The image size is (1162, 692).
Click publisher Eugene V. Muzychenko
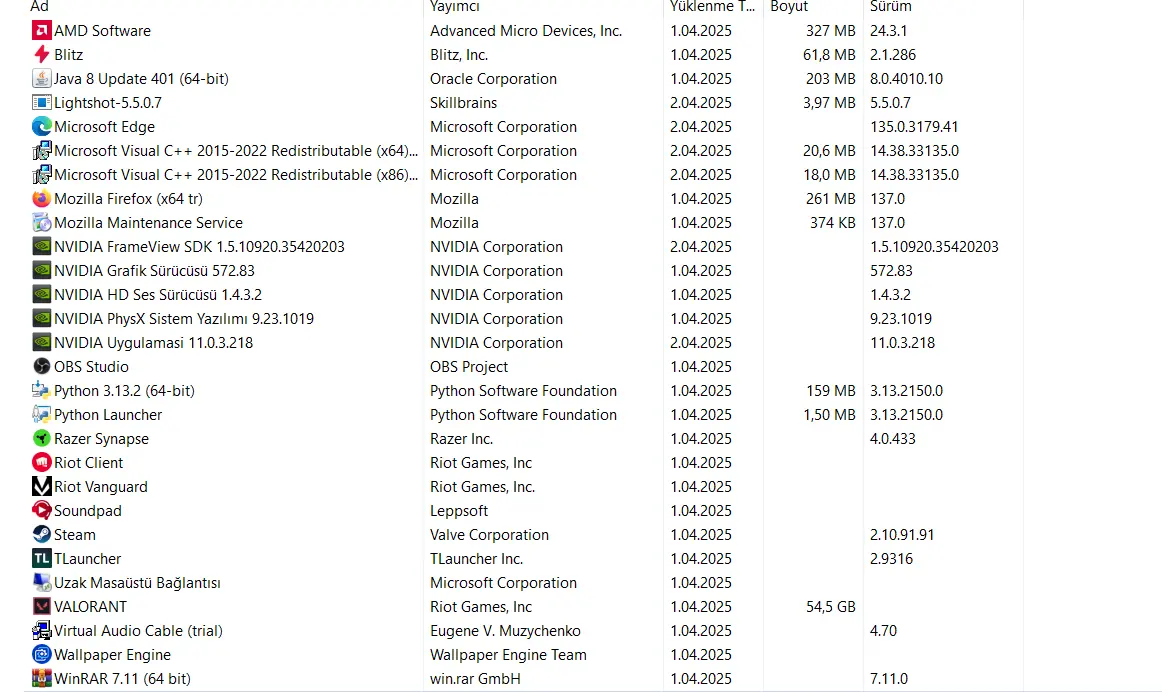[505, 631]
